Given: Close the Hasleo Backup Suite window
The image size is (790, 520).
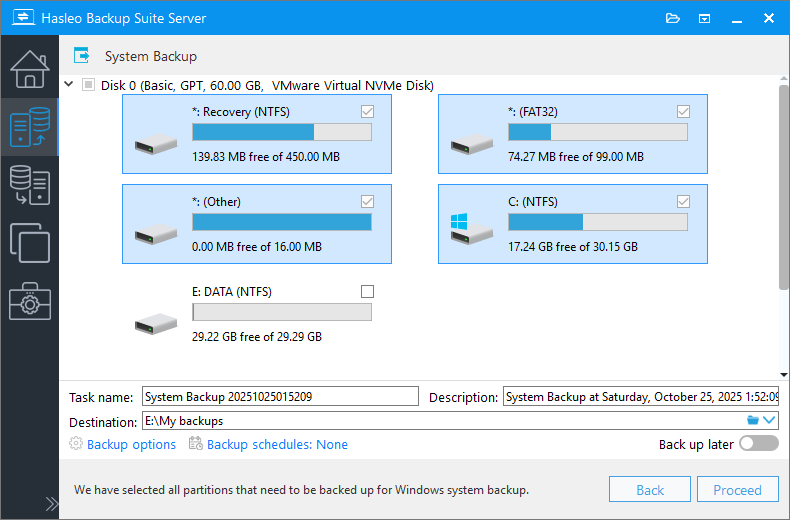Looking at the screenshot, I should pyautogui.click(x=768, y=18).
